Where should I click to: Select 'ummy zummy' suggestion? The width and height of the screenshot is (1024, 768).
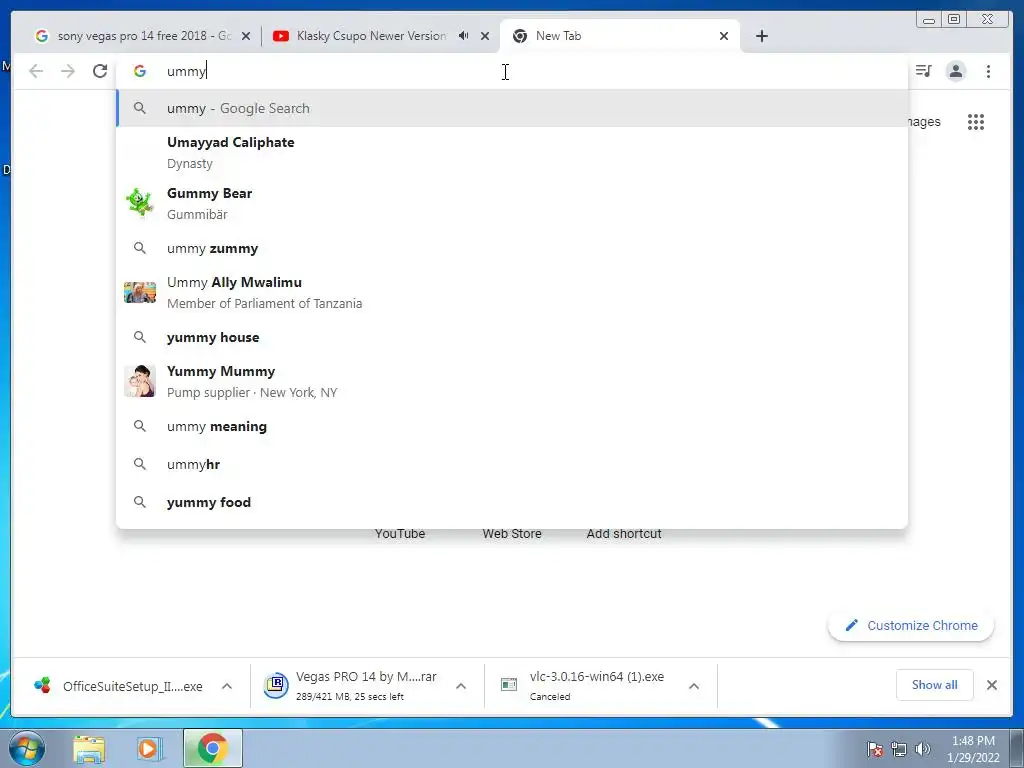tap(512, 248)
